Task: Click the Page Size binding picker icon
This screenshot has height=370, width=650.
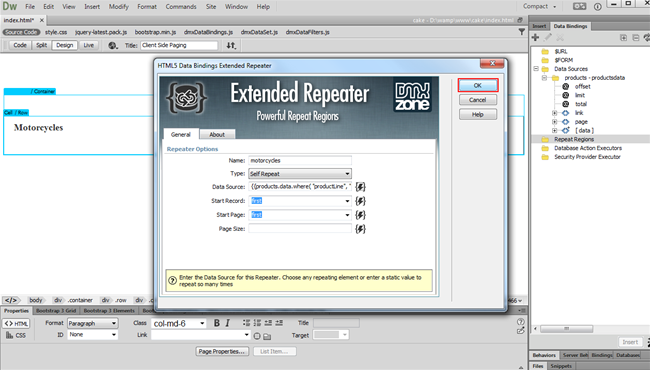Action: (x=360, y=229)
